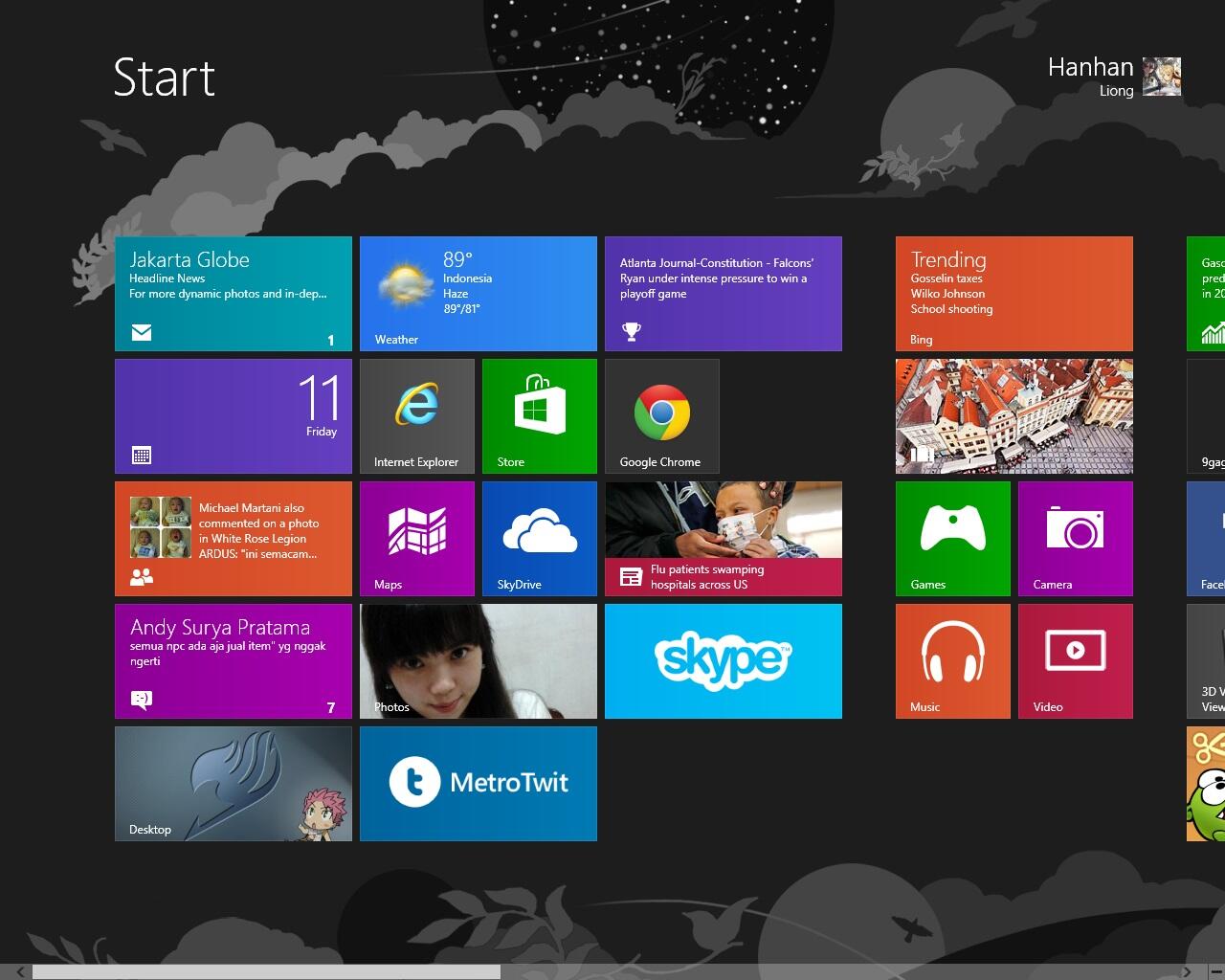Click the "Wilko Johnson" trending text
This screenshot has height=980, width=1225.
[947, 294]
